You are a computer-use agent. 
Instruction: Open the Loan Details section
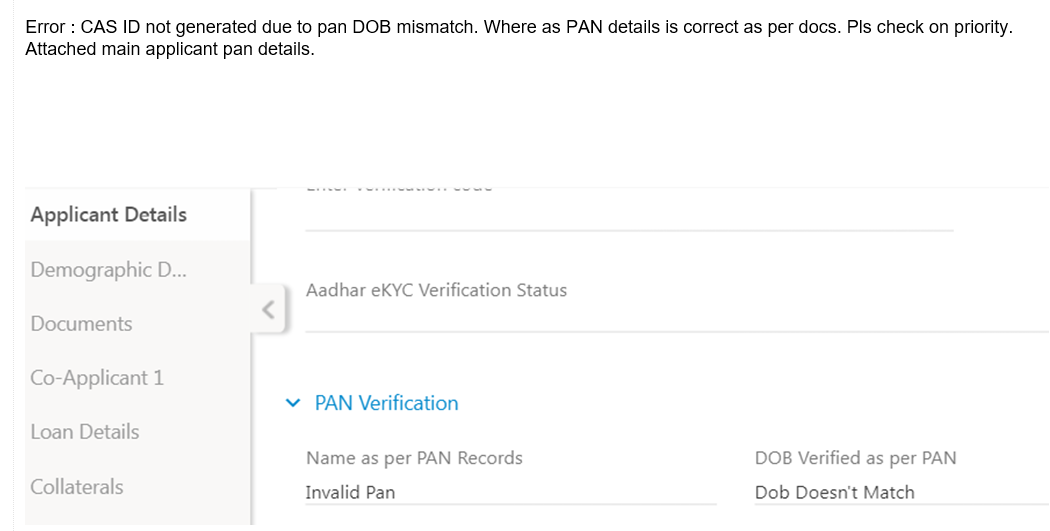[85, 432]
